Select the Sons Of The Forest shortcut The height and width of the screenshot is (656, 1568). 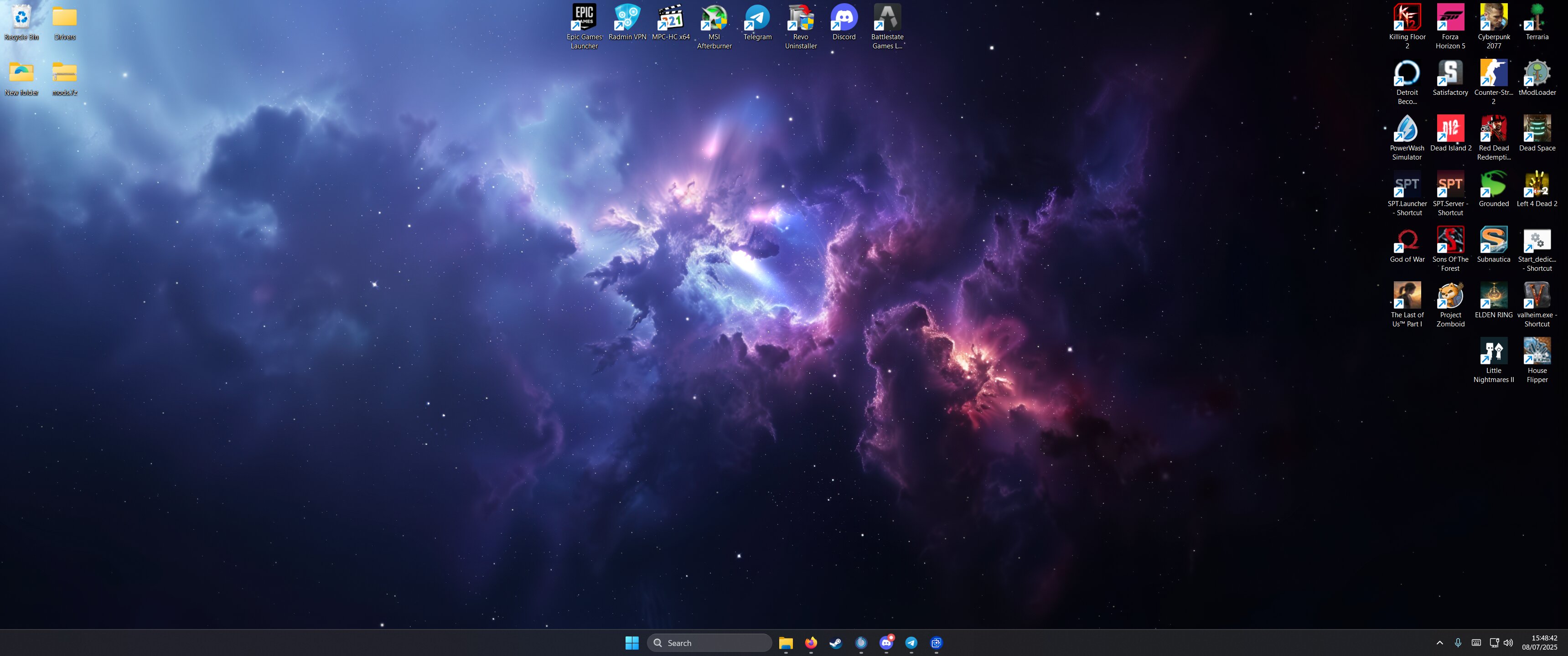[1450, 249]
